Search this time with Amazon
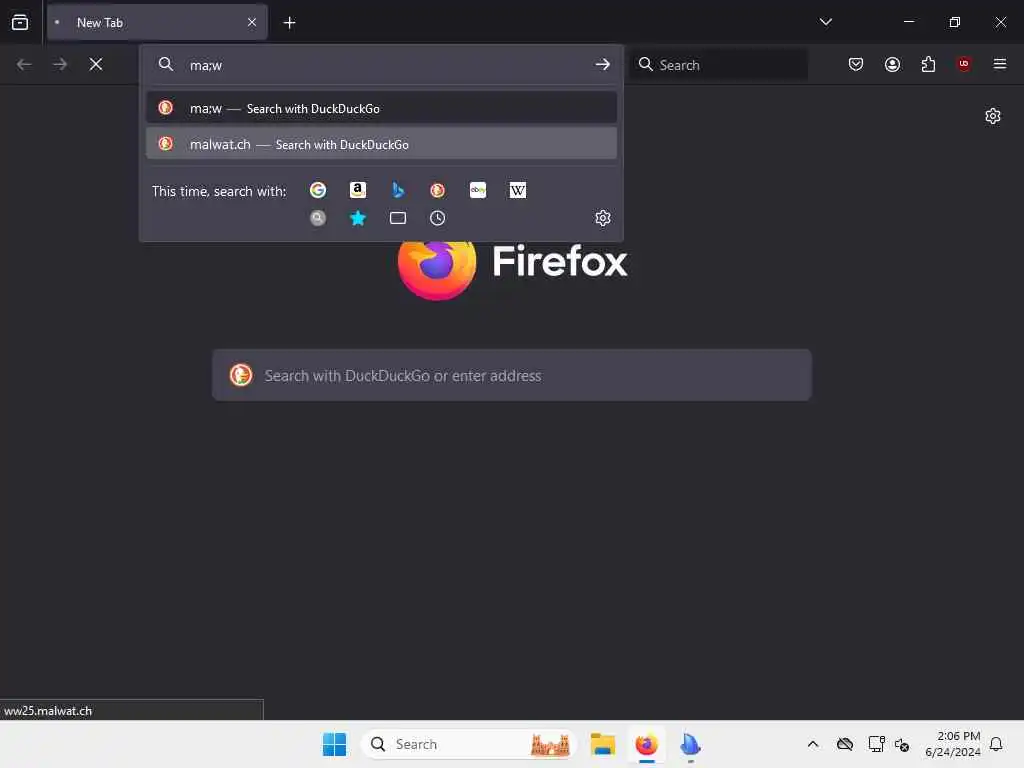The width and height of the screenshot is (1024, 768). [358, 190]
